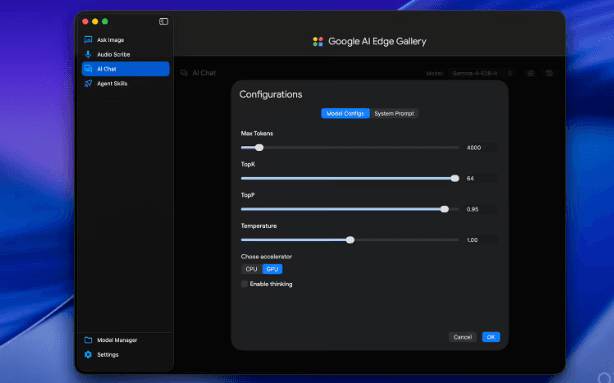
Task: Click the chat bubble icon beside AI Chat heading
Action: [184, 73]
